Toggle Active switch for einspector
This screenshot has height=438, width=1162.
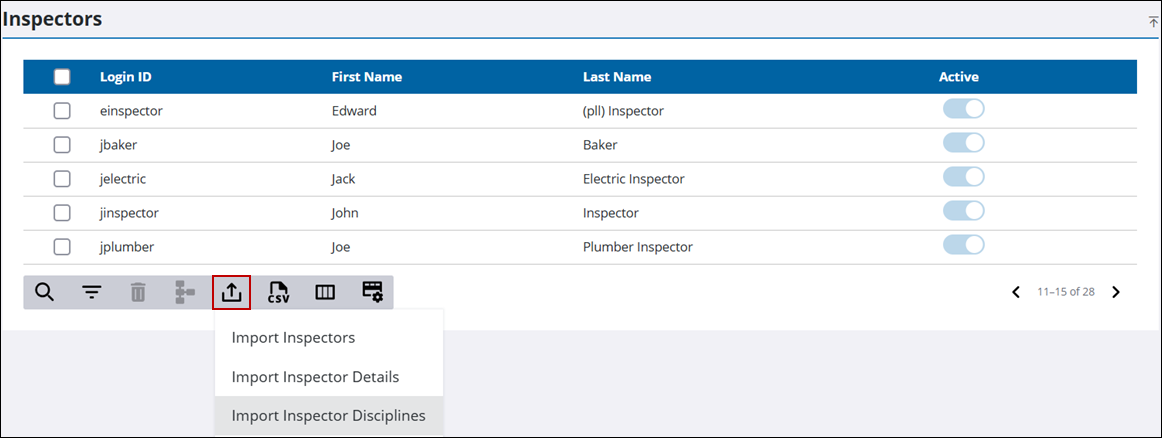click(x=963, y=109)
